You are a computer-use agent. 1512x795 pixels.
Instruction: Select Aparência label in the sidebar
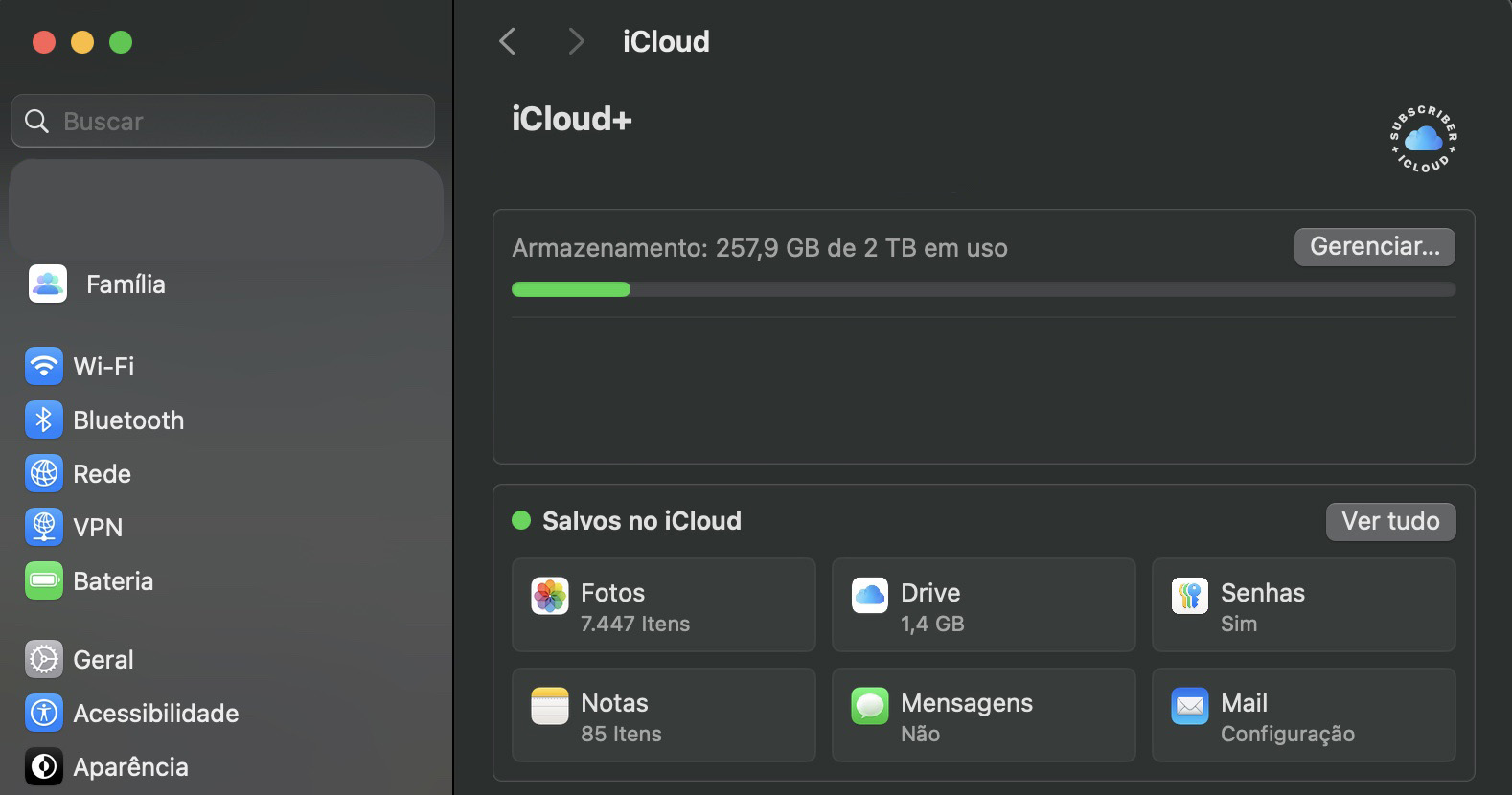pos(131,767)
